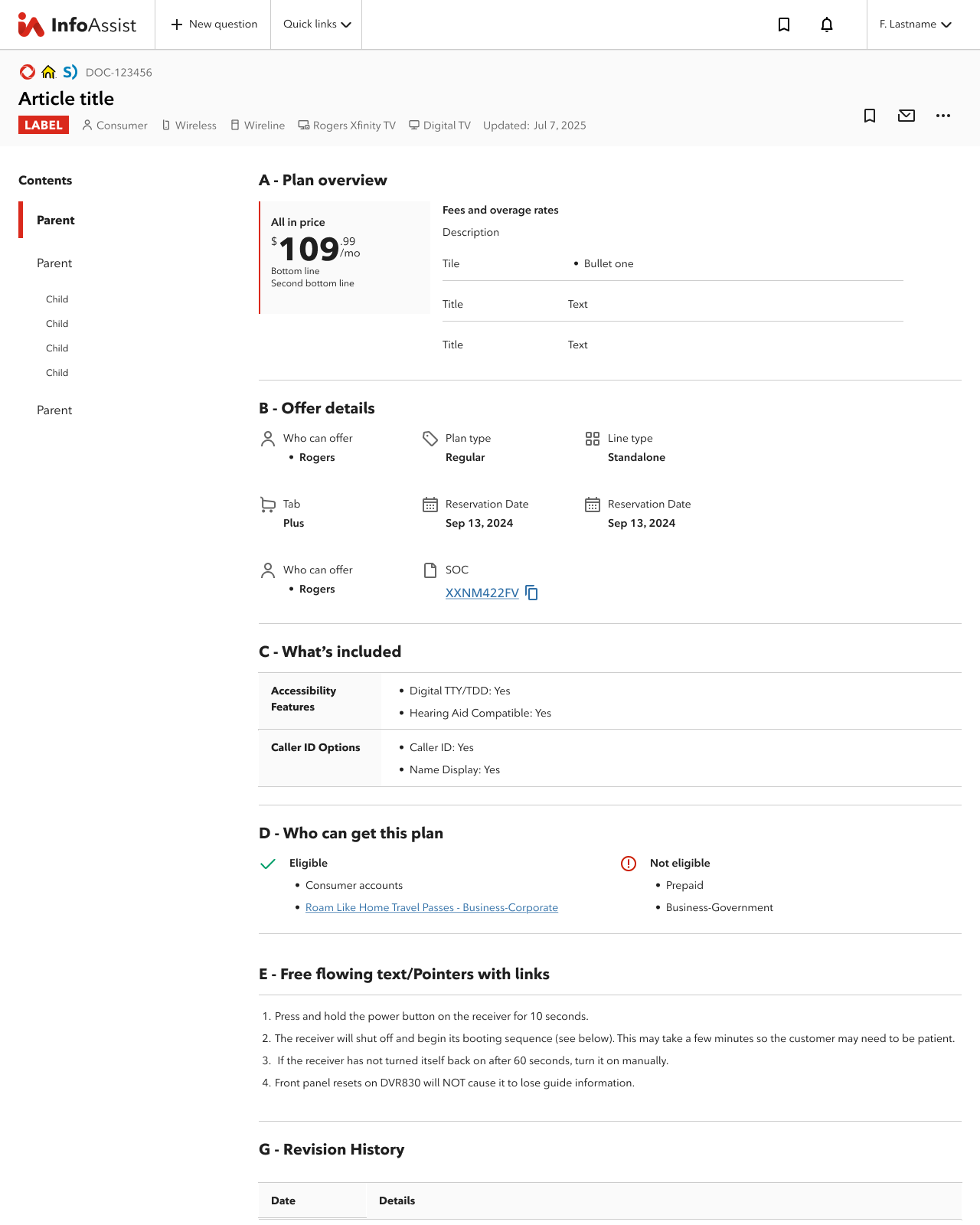The width and height of the screenshot is (980, 1225).
Task: Click the red Rogers brand icon
Action: pos(28,72)
